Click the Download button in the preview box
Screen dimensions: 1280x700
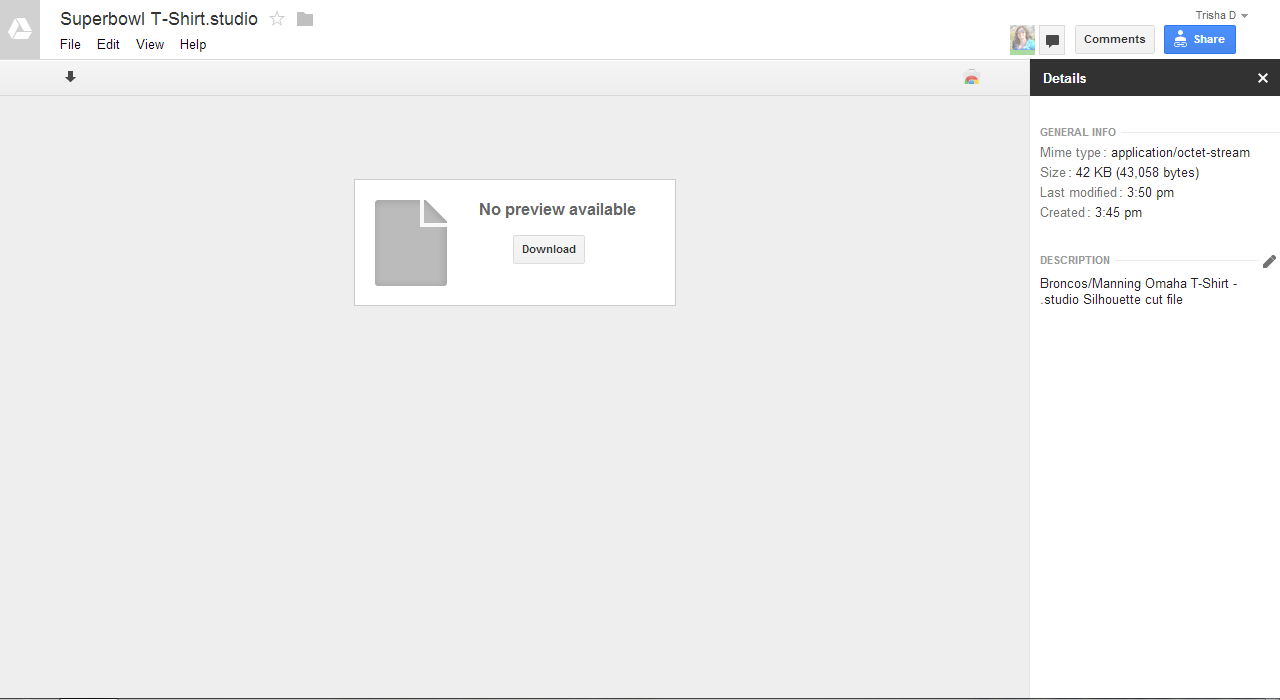click(548, 249)
